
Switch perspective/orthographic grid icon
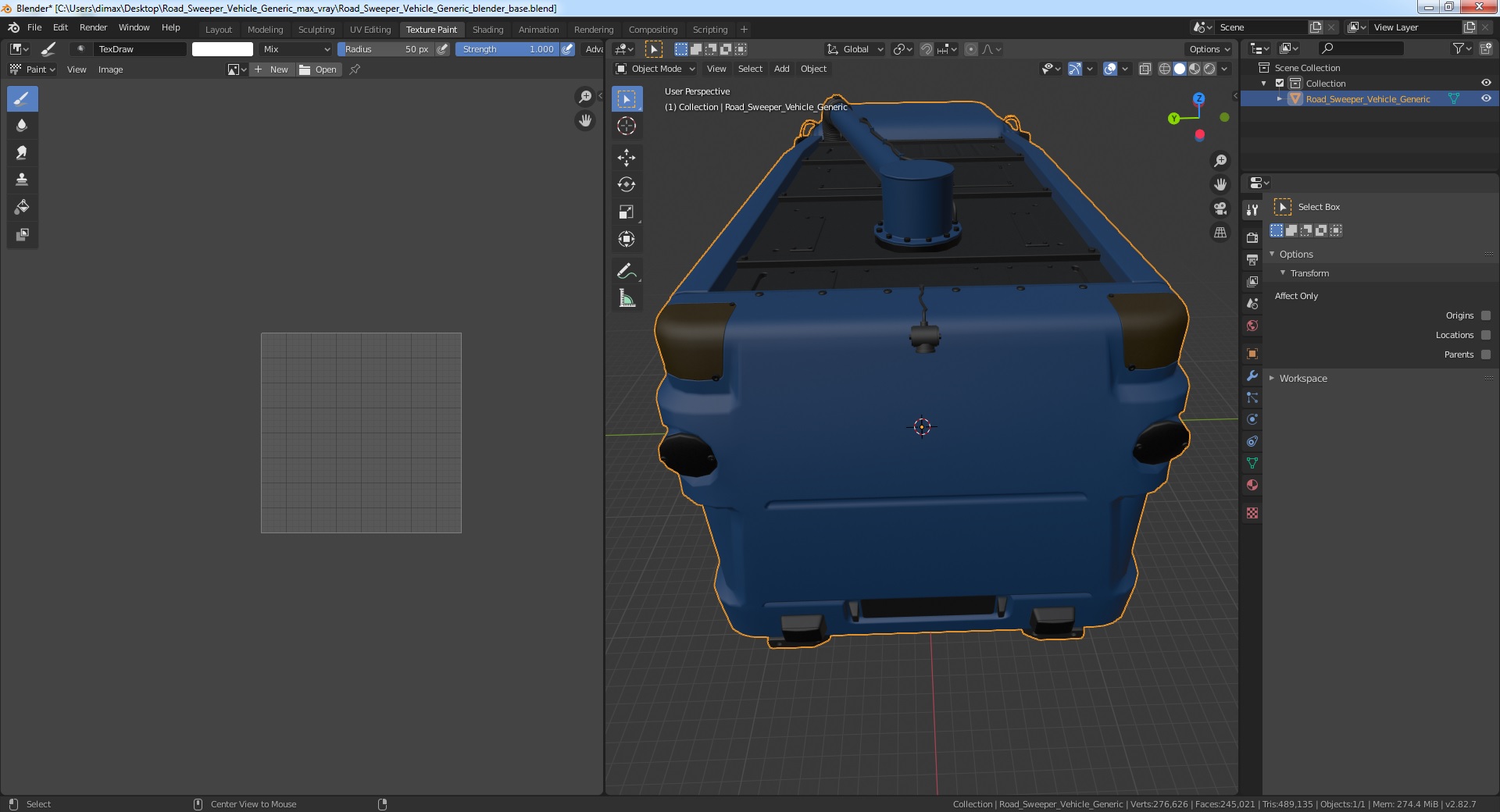tap(1220, 233)
